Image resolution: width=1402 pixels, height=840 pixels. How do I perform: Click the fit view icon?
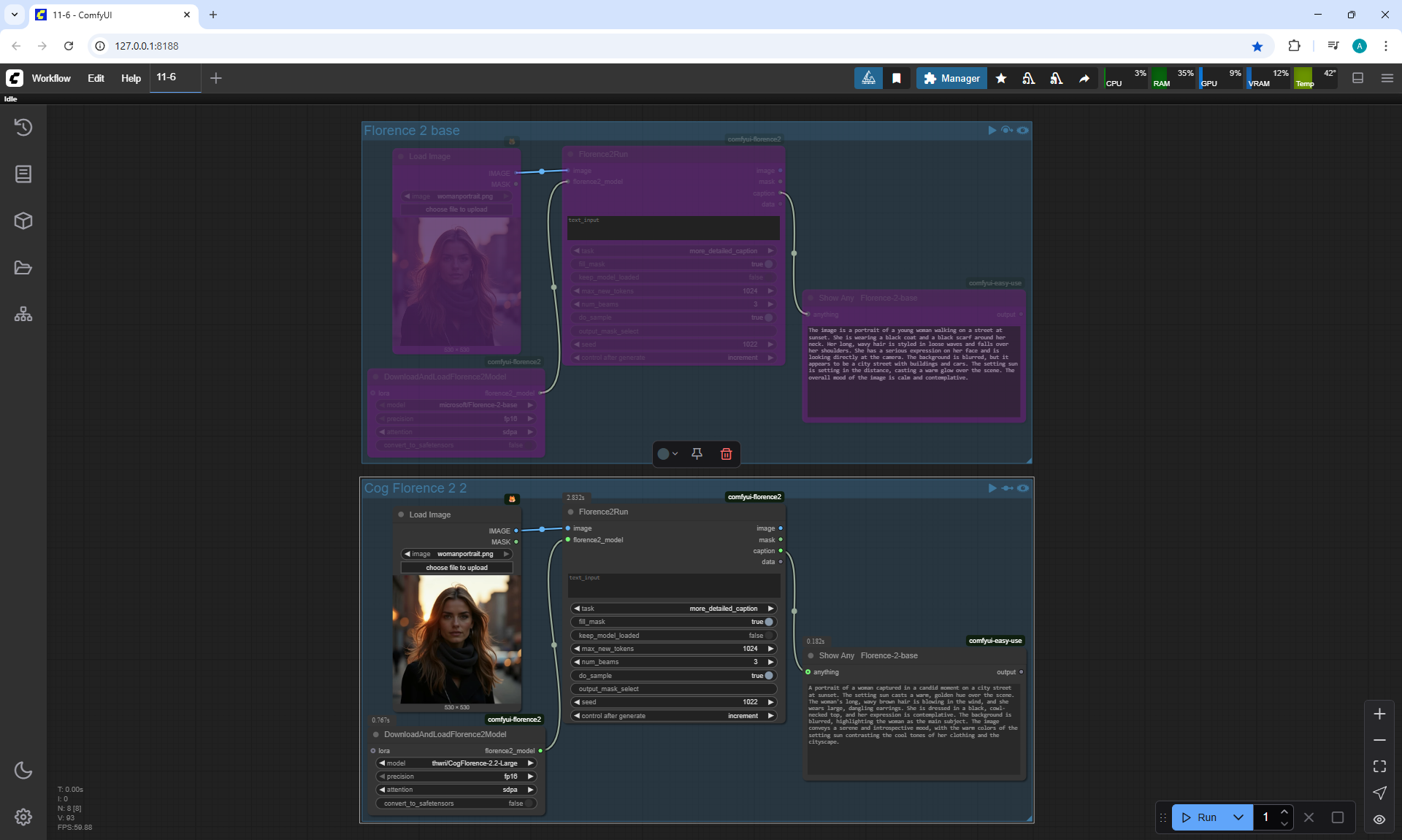(1379, 766)
